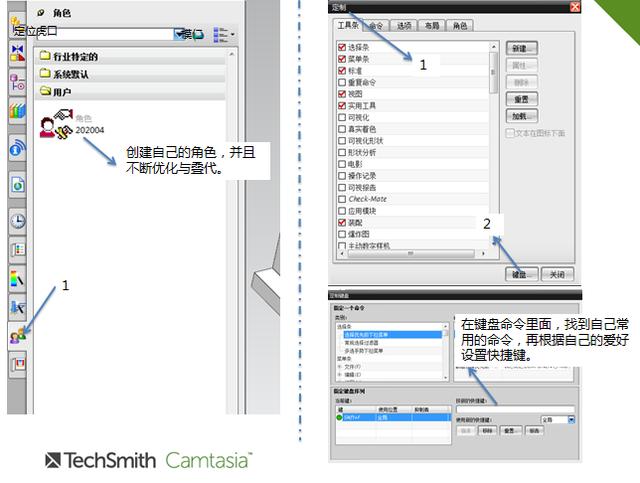
Task: Open the shortcut scope dropdown in keyboard dialog
Action: (571, 419)
